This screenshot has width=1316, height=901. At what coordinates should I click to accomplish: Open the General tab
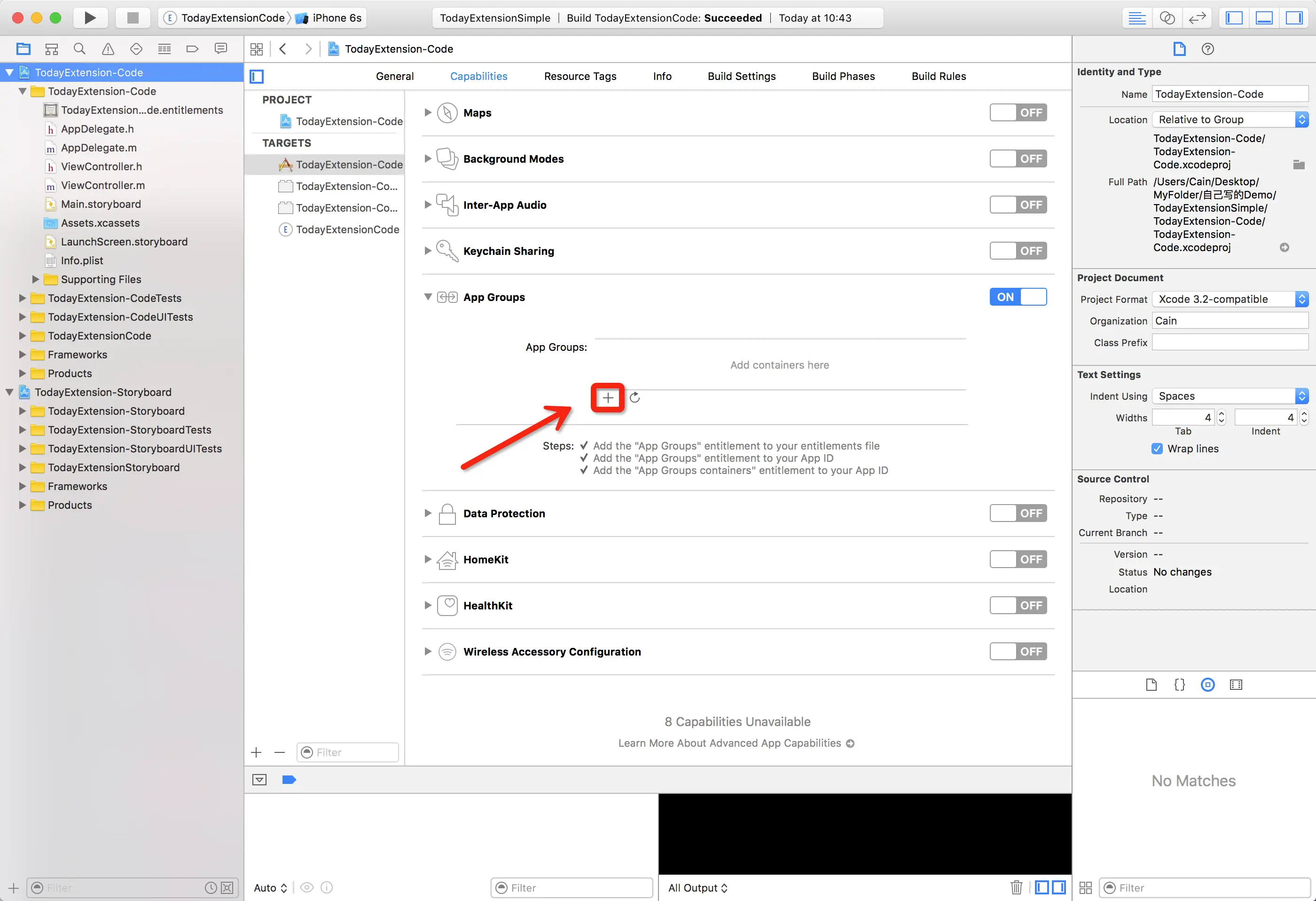(395, 76)
